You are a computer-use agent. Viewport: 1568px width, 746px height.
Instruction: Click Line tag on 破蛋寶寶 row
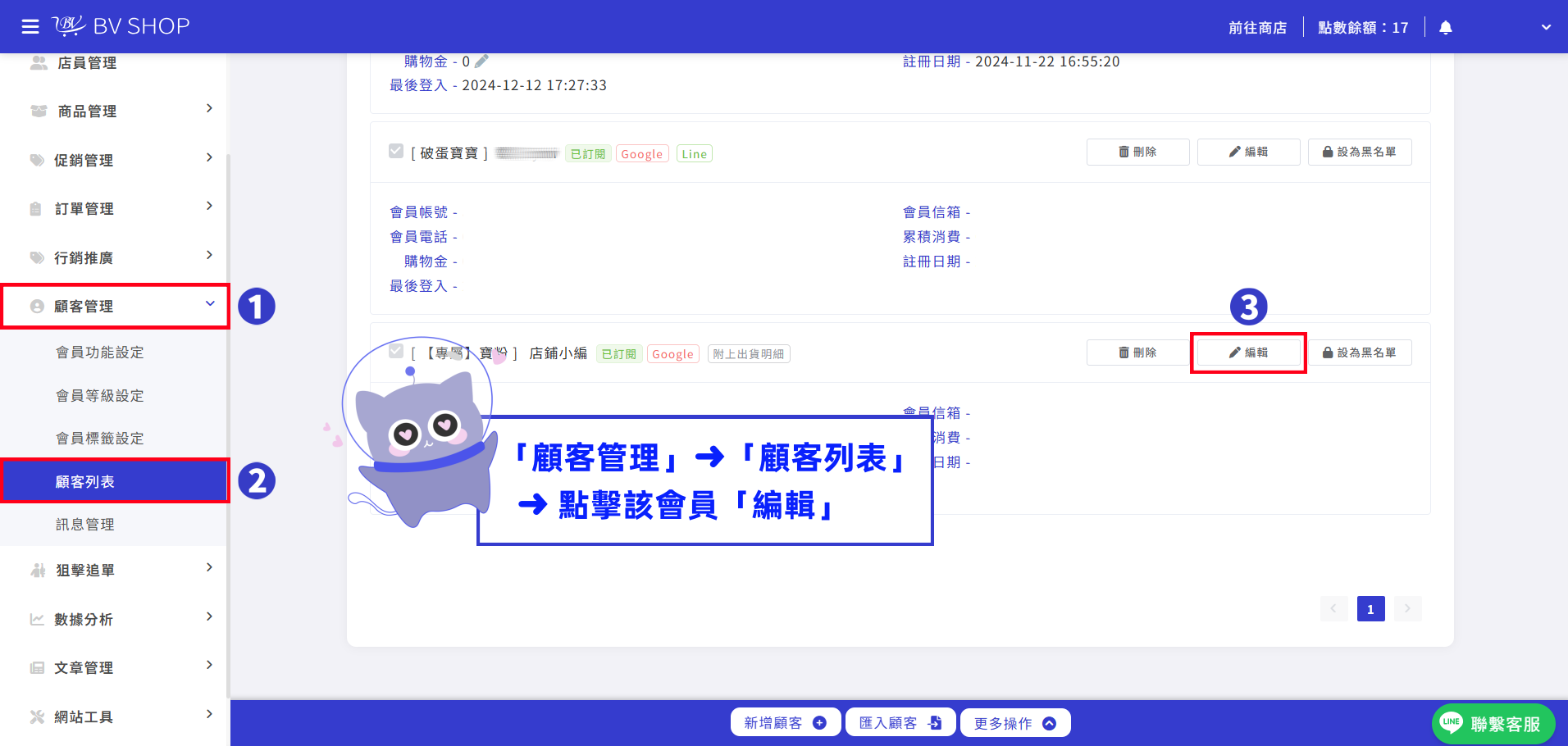pyautogui.click(x=694, y=154)
